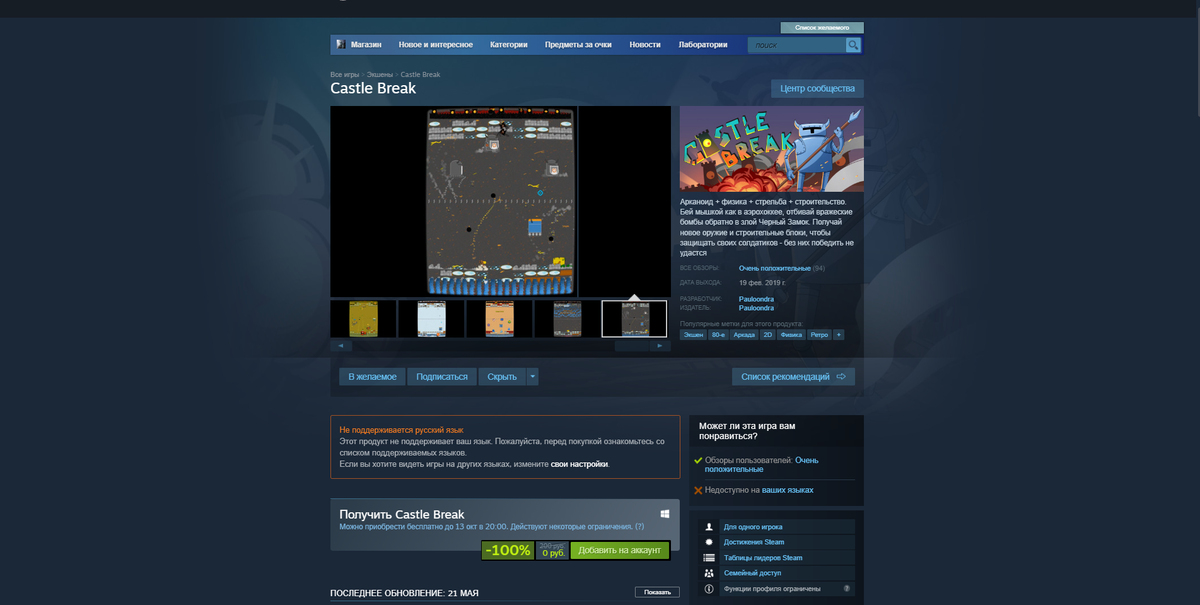The image size is (1200, 605).
Task: Click the family sharing icon
Action: [x=709, y=573]
